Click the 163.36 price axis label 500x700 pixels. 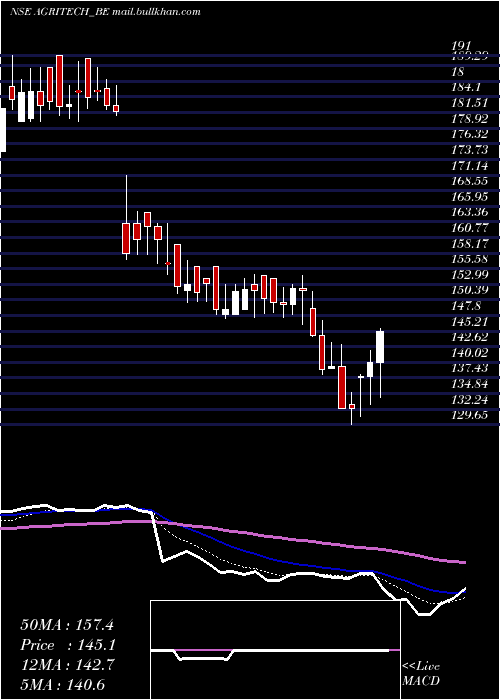[470, 212]
